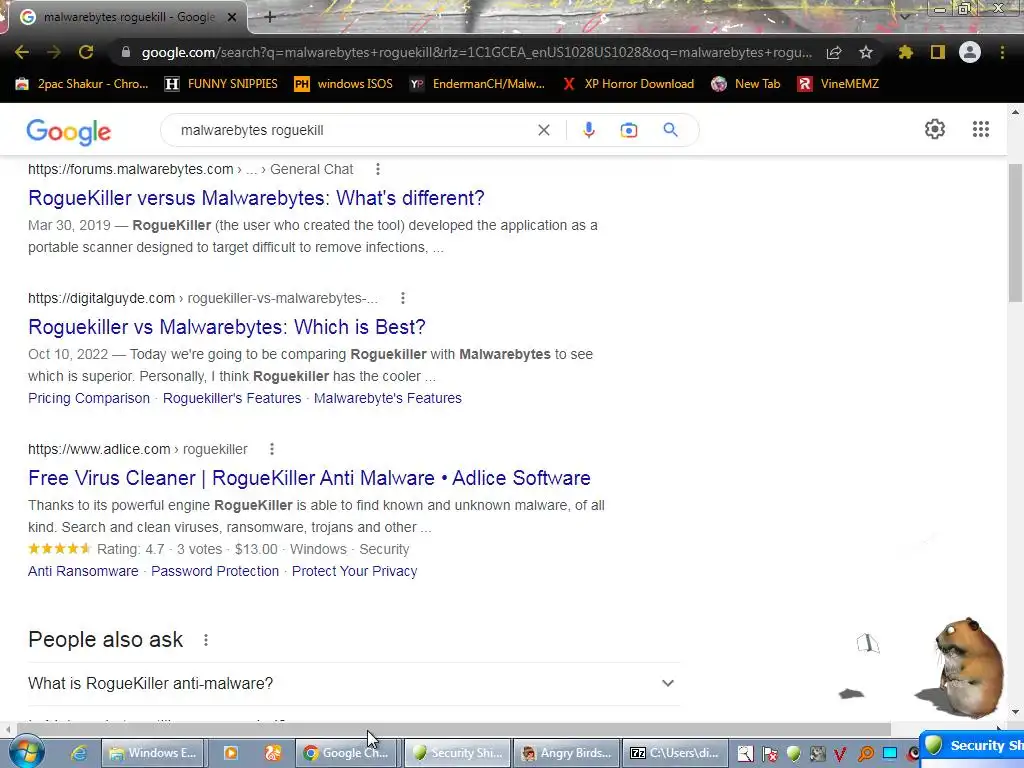Image resolution: width=1024 pixels, height=768 pixels.
Task: Click the horizontal scrollbar at page bottom
Action: coord(453,729)
